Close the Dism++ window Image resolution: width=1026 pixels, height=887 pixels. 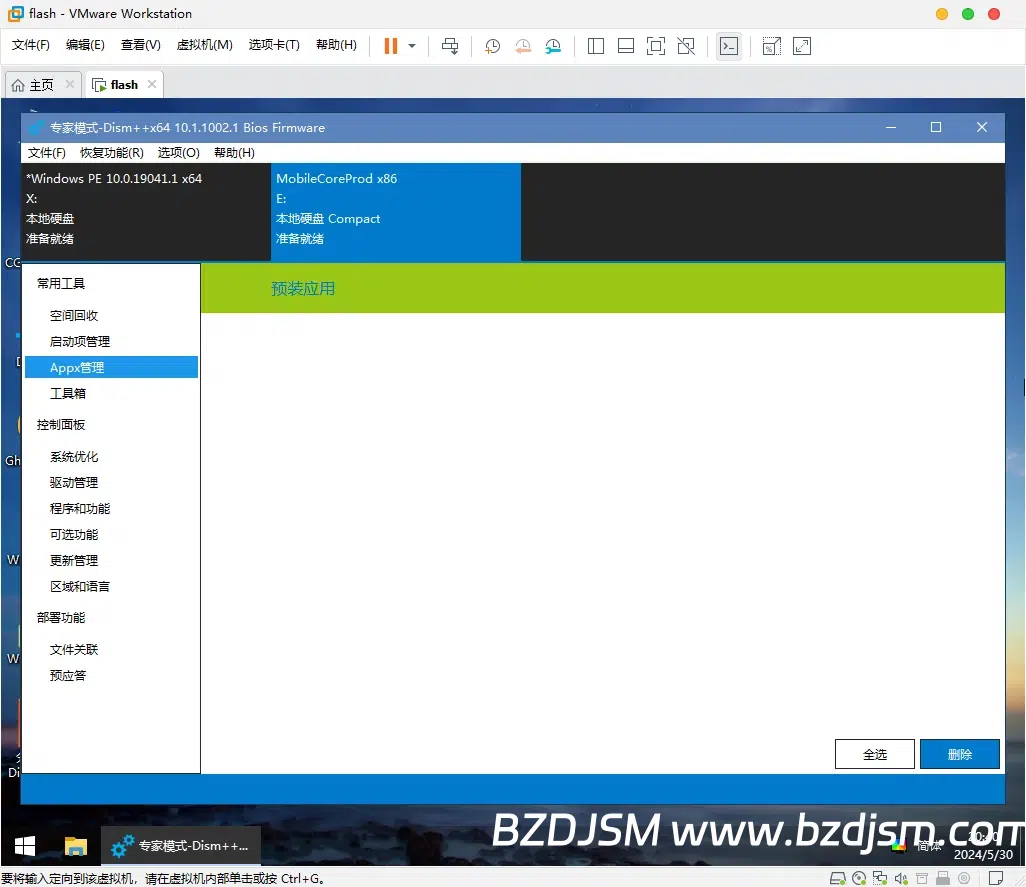[x=982, y=128]
